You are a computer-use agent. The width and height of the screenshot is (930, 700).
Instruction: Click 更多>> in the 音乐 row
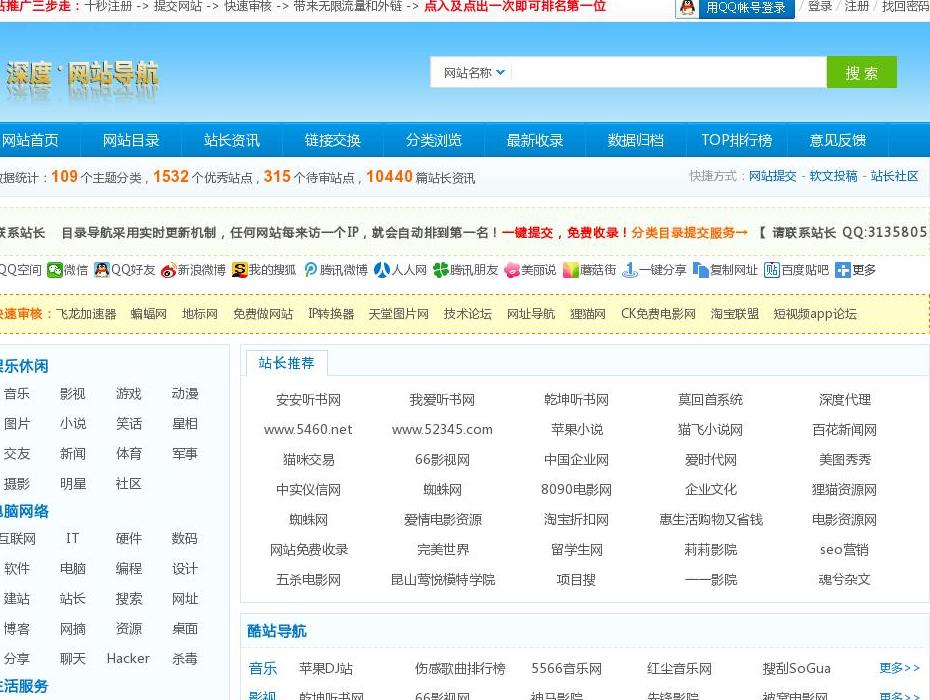(900, 669)
